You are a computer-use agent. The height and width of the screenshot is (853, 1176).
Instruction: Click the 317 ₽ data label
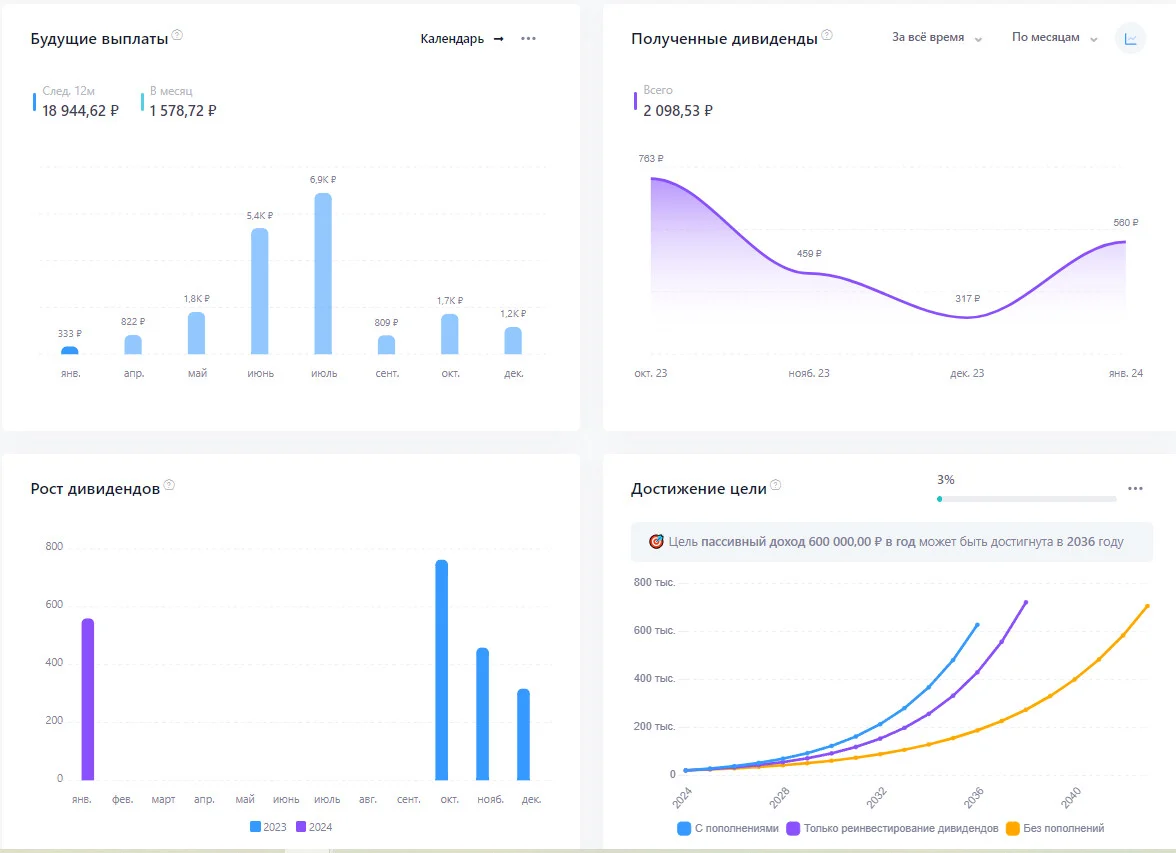968,299
